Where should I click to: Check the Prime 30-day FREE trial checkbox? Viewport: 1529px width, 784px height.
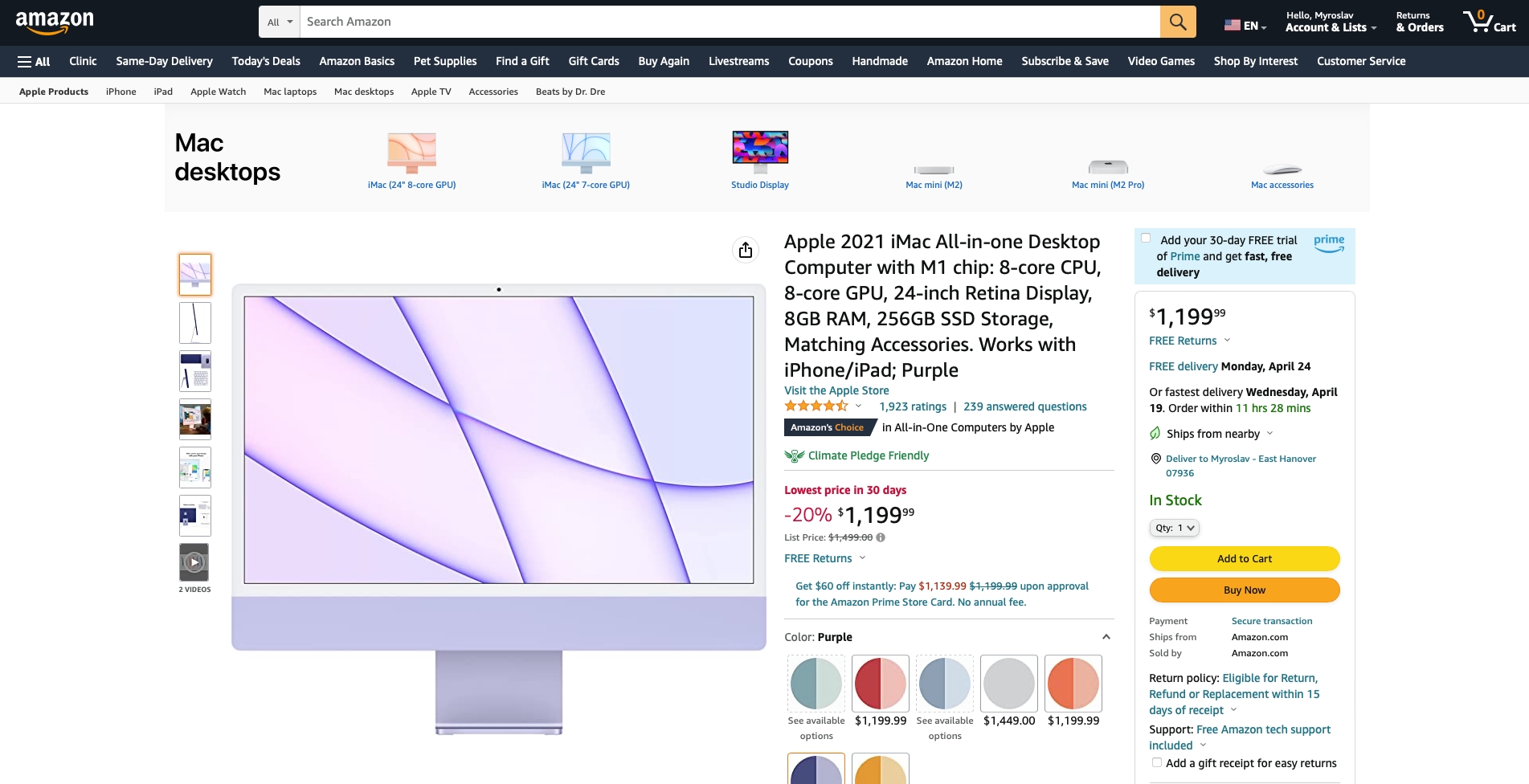[1146, 238]
